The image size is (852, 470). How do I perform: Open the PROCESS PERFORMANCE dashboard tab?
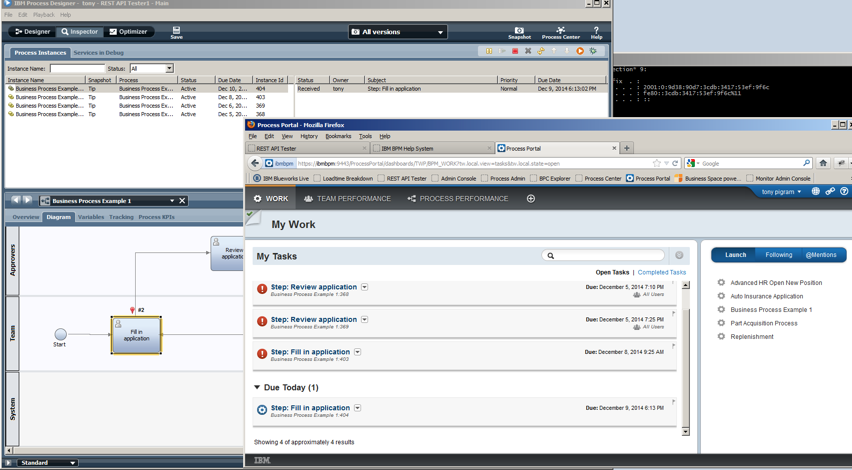(x=458, y=199)
